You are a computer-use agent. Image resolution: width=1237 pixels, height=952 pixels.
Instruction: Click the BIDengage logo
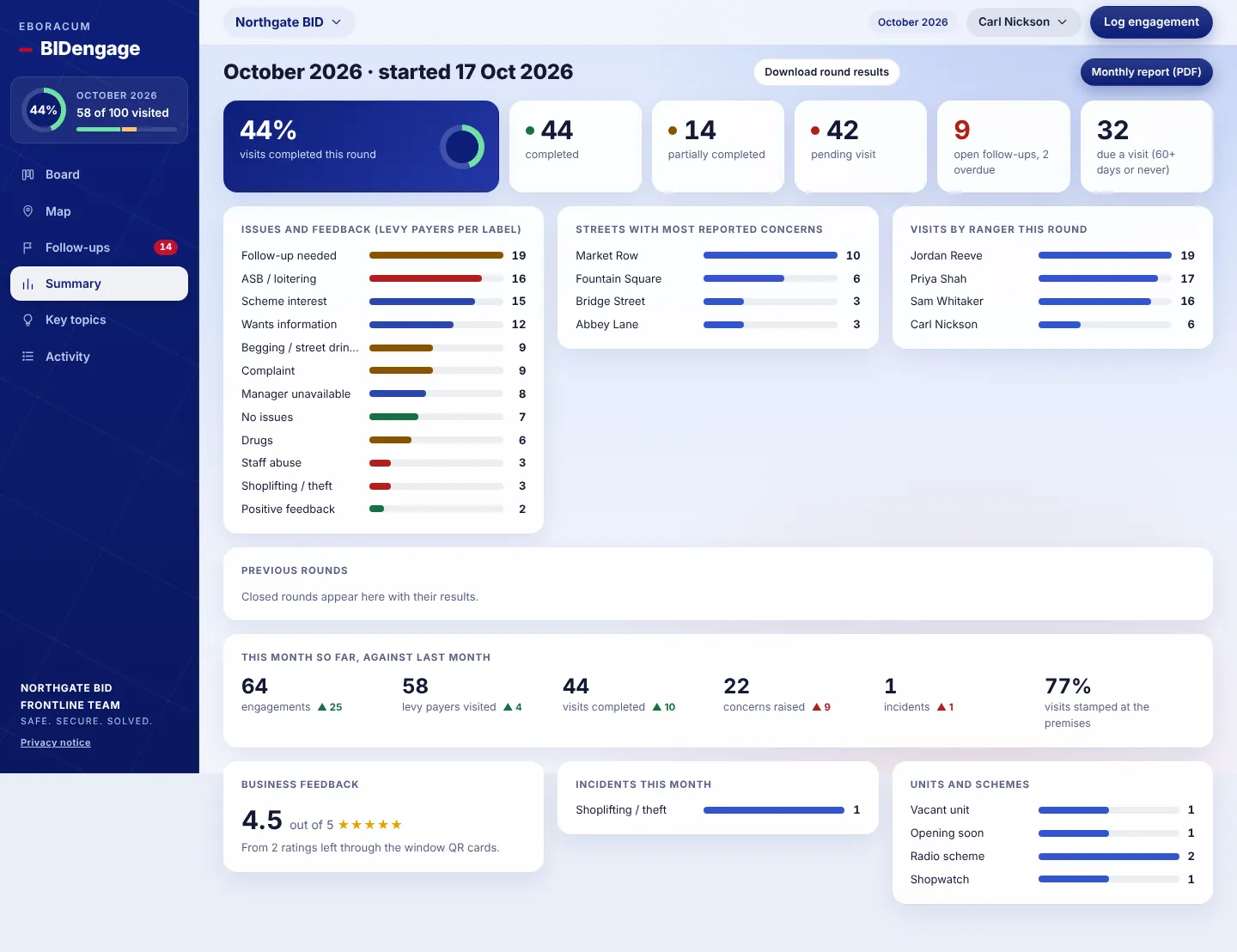tap(80, 49)
